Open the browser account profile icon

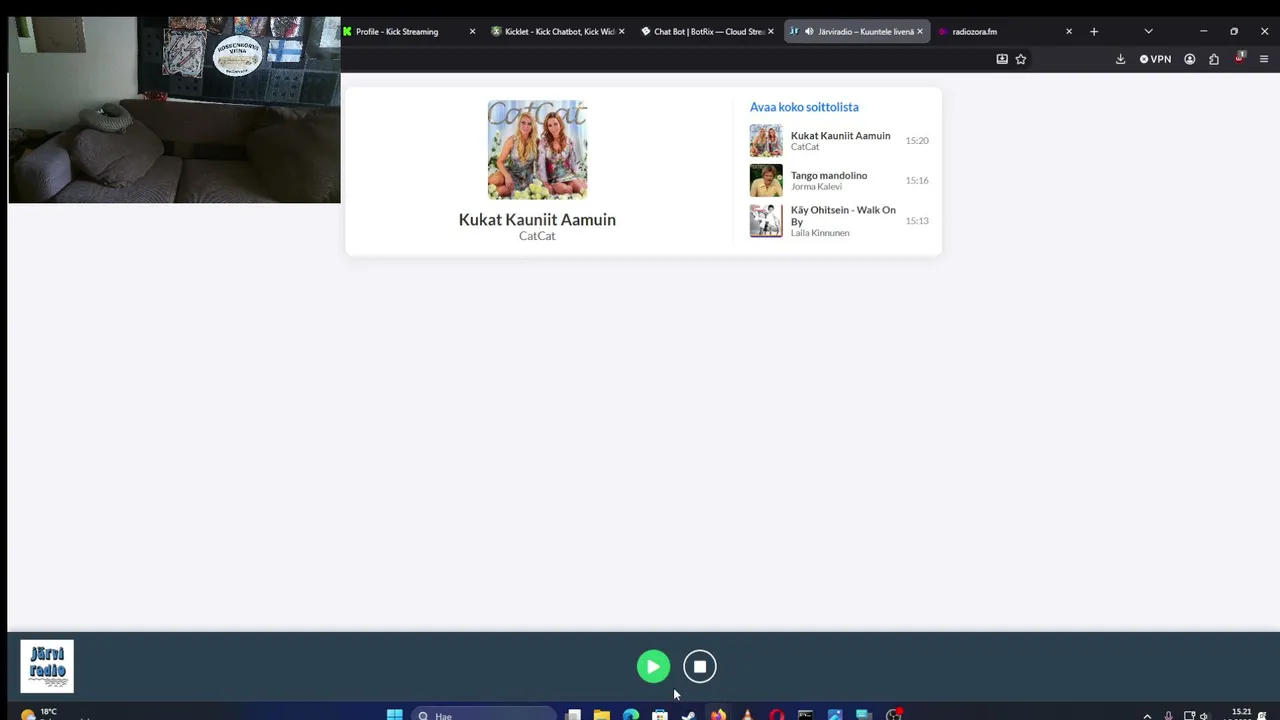tap(1189, 59)
